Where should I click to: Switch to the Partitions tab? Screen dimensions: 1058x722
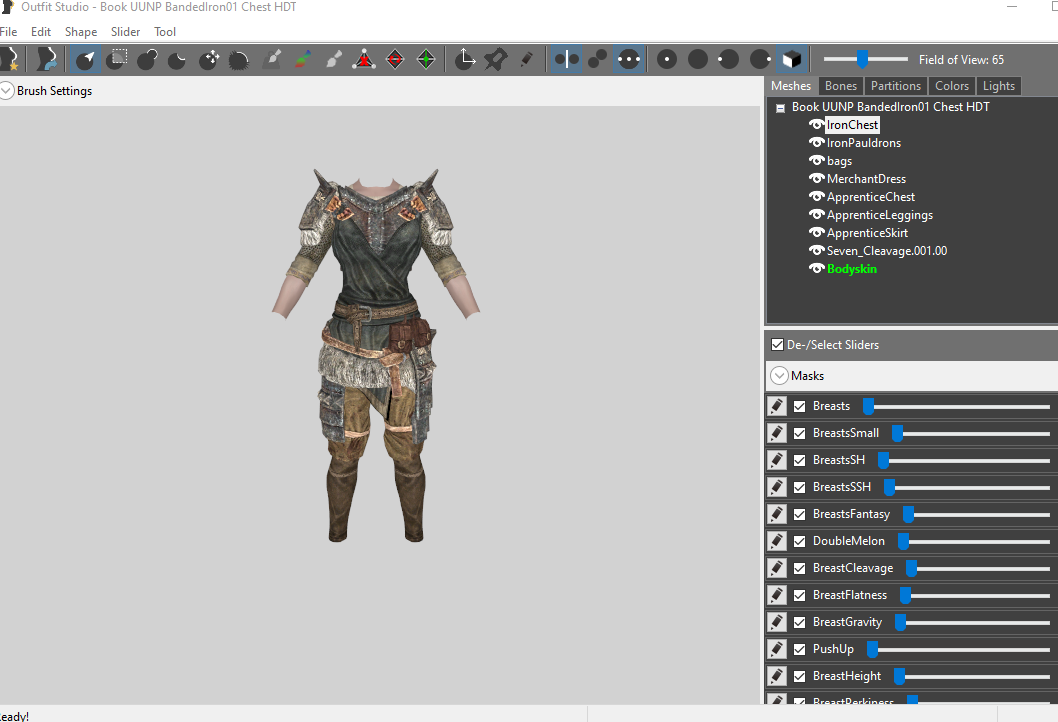[895, 86]
